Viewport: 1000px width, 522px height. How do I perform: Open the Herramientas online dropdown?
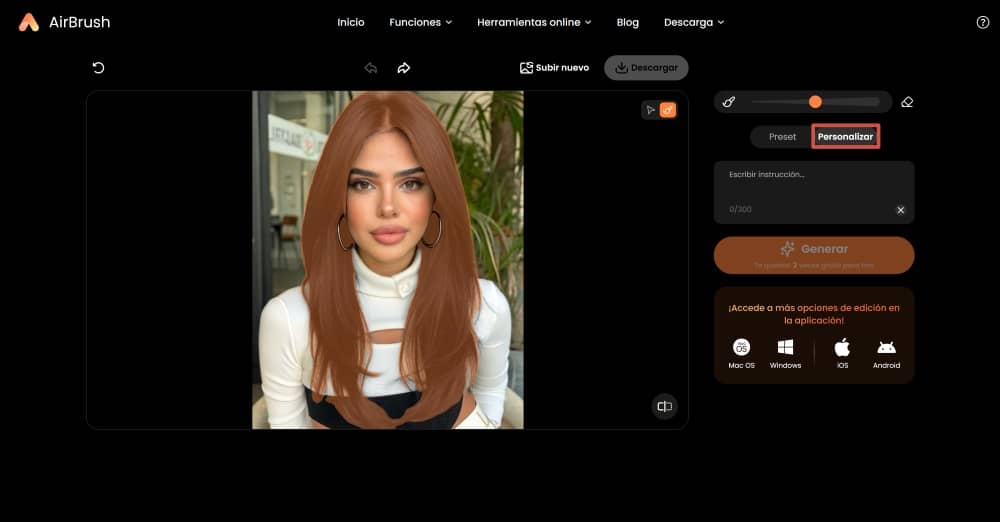point(534,22)
